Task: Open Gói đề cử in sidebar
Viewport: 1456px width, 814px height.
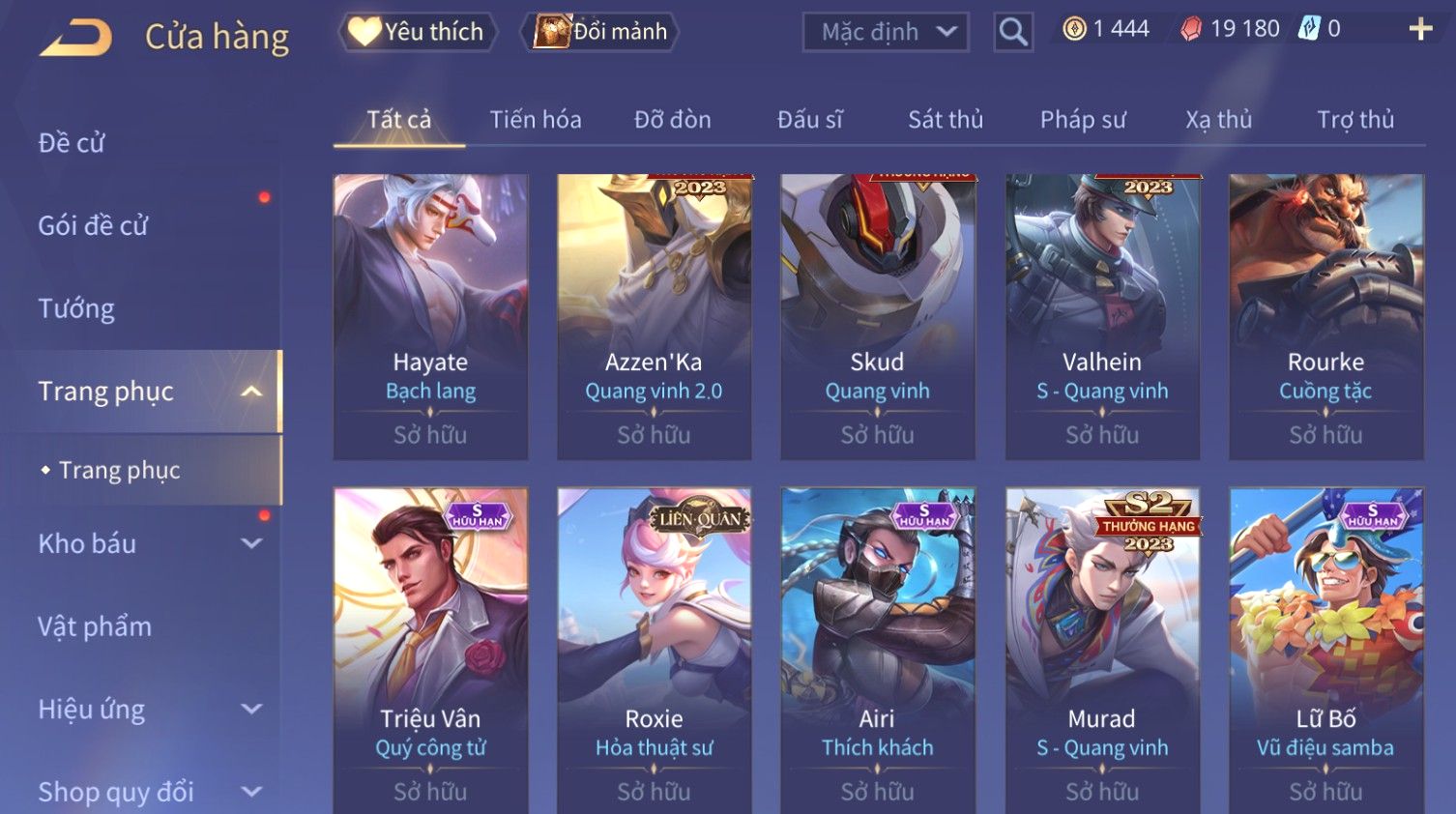Action: pyautogui.click(x=93, y=225)
